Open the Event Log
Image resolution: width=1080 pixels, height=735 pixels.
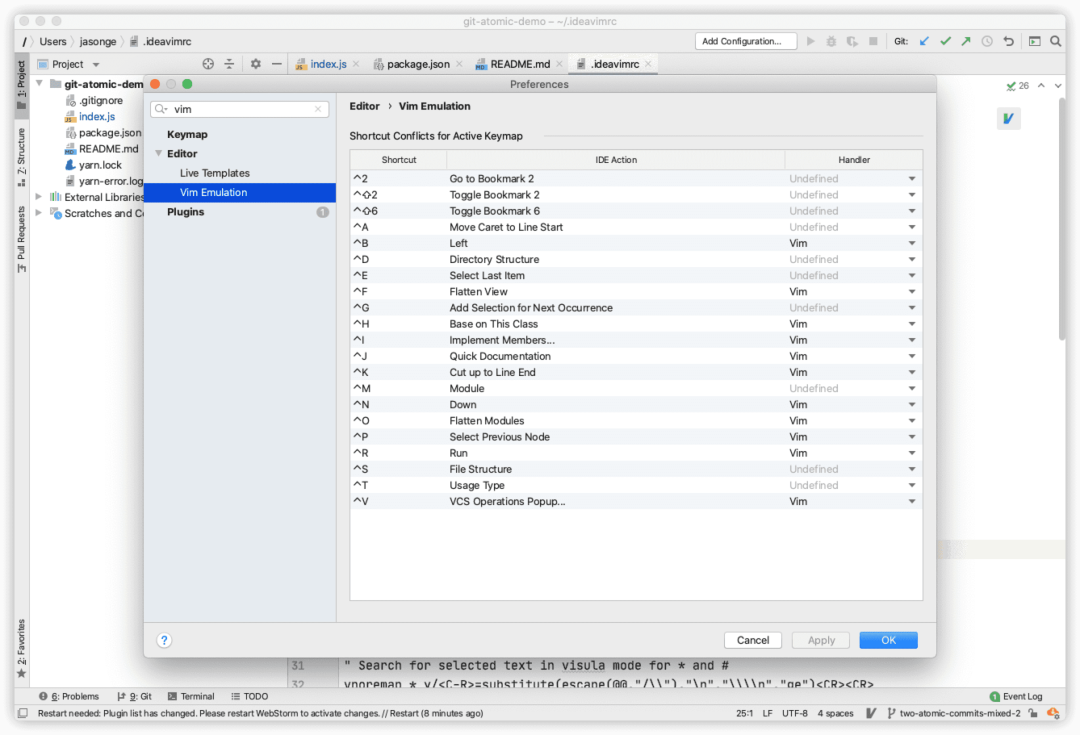coord(1016,696)
